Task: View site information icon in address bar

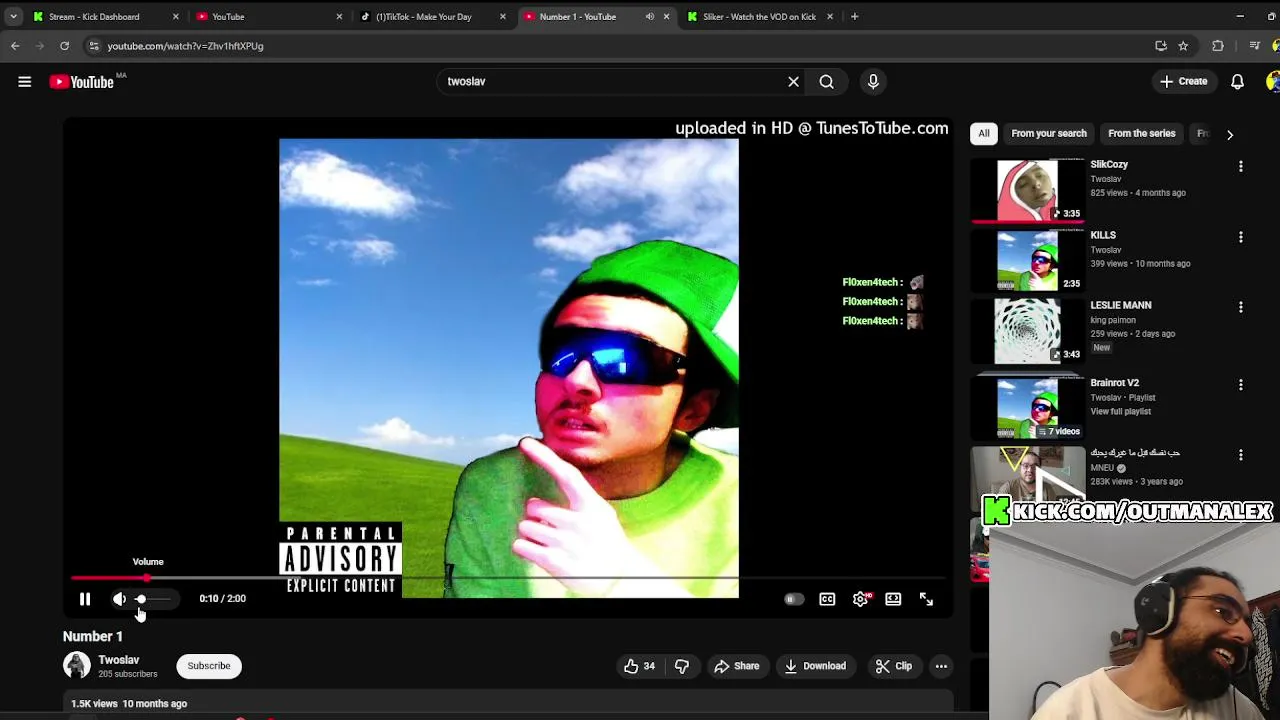Action: tap(94, 46)
